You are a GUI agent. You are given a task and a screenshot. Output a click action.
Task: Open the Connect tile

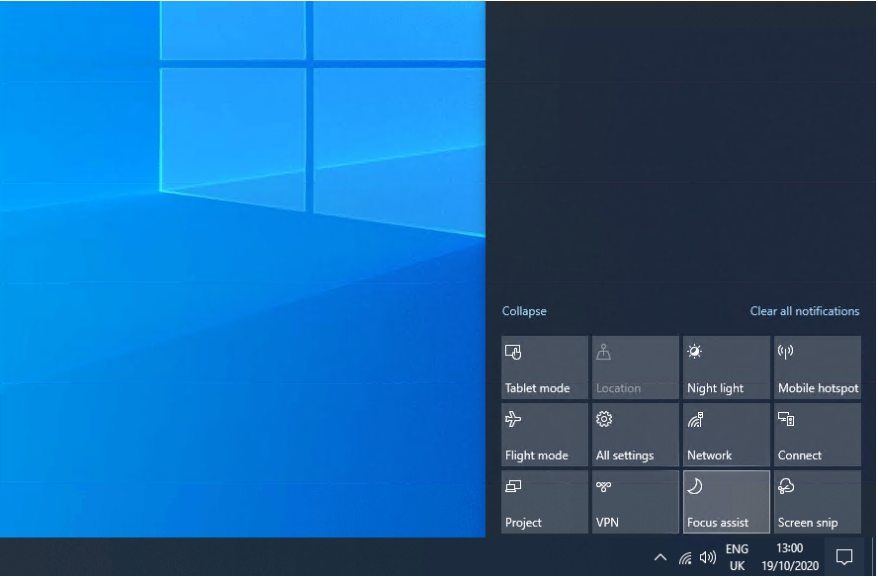(x=817, y=435)
